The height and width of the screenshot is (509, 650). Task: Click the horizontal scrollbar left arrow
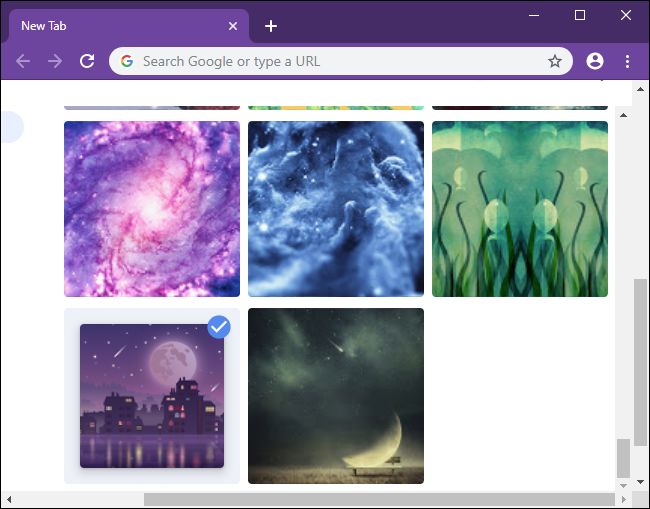(9, 500)
